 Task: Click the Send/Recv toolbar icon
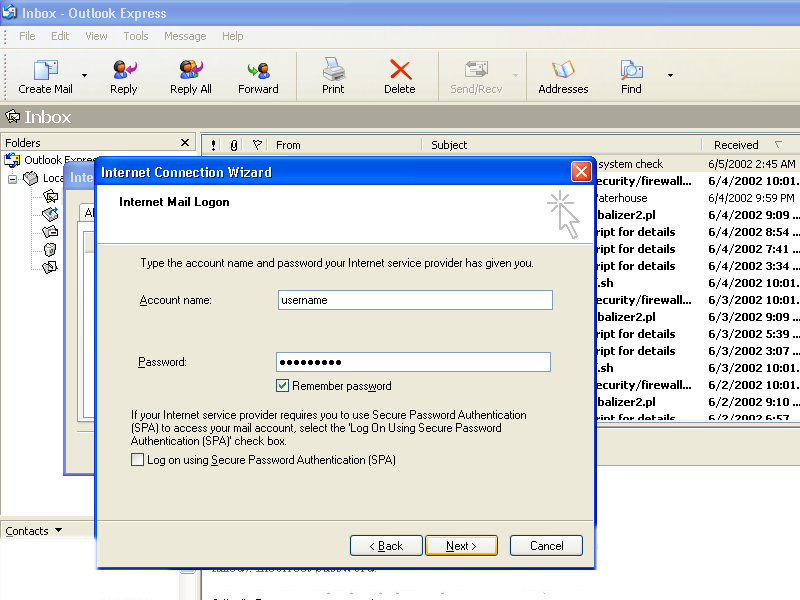[477, 70]
